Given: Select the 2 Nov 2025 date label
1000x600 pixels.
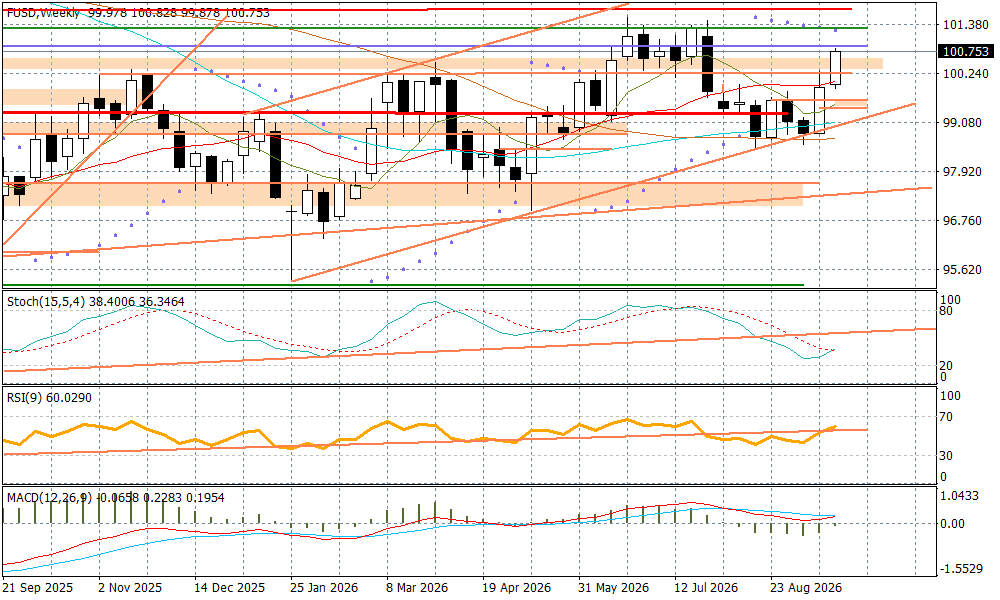Looking at the screenshot, I should tap(130, 587).
